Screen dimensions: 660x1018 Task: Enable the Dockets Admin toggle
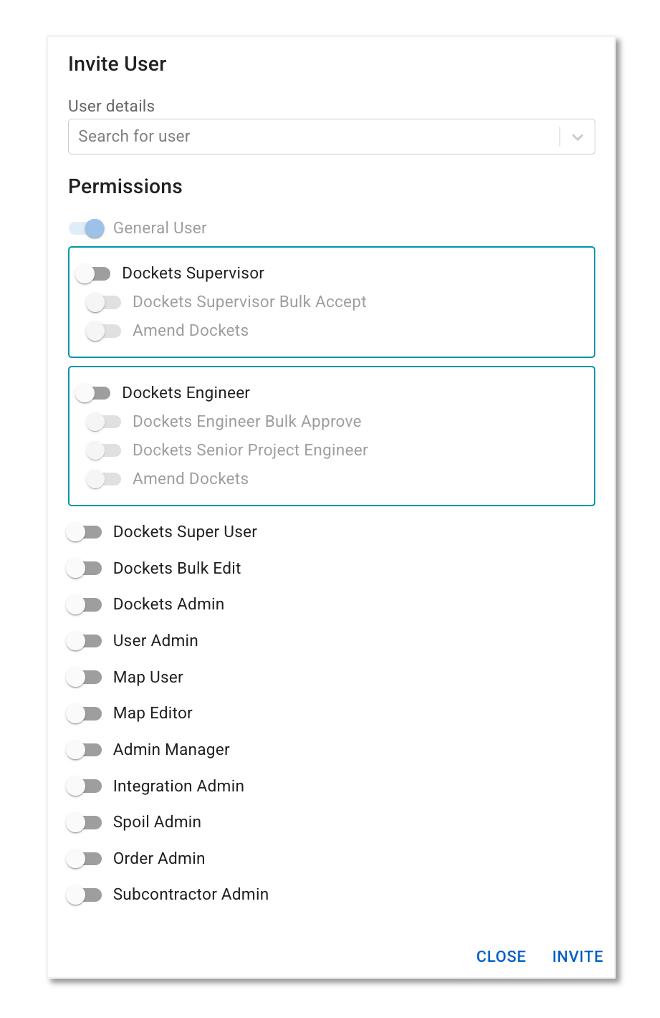pos(84,605)
